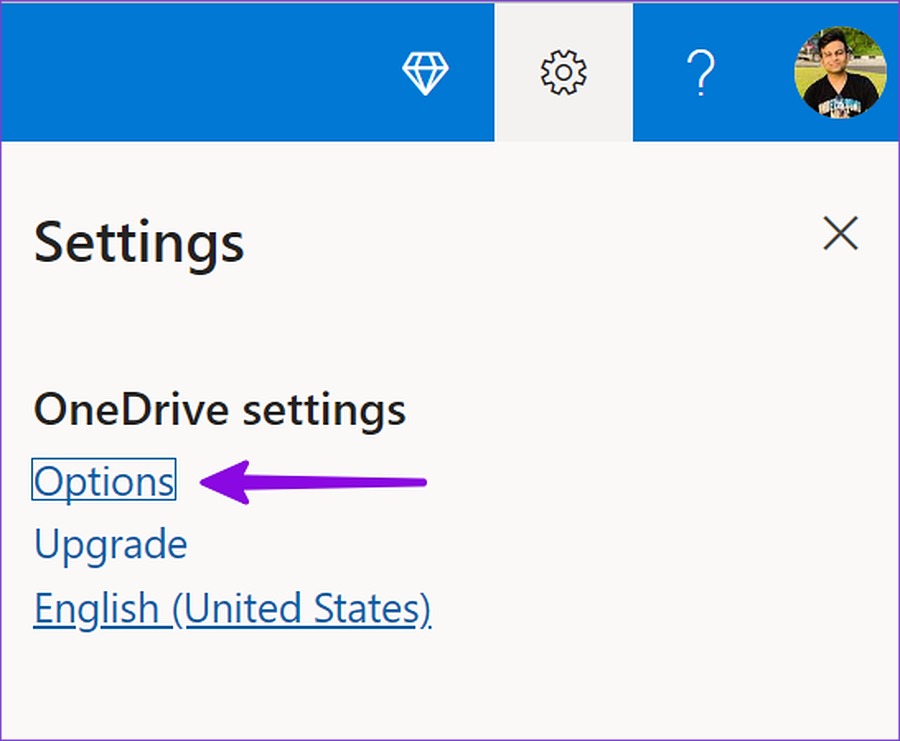The image size is (900, 741).
Task: Dismiss the Settings pane
Action: tap(840, 233)
